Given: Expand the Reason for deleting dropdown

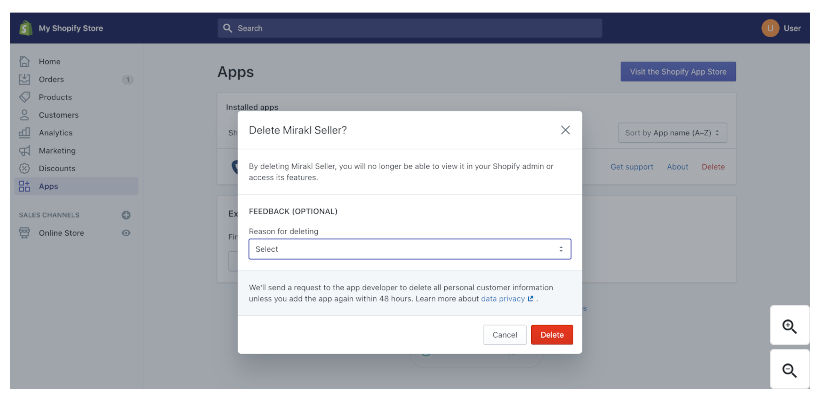Looking at the screenshot, I should point(409,249).
